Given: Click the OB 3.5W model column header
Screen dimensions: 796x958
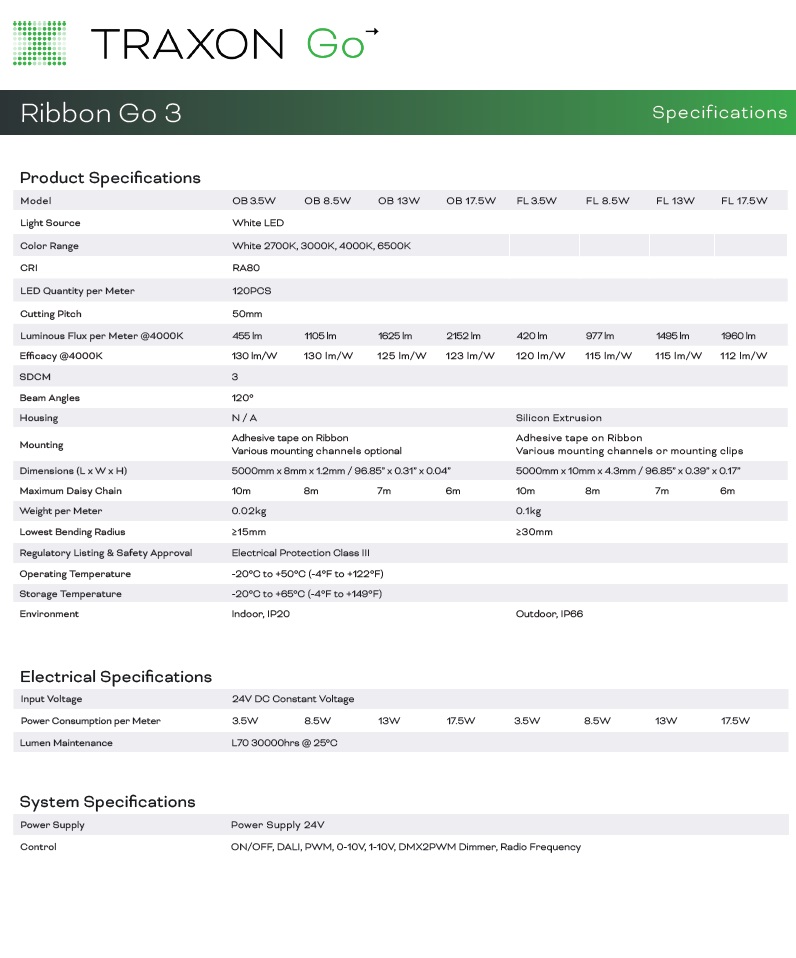Looking at the screenshot, I should click(253, 201).
